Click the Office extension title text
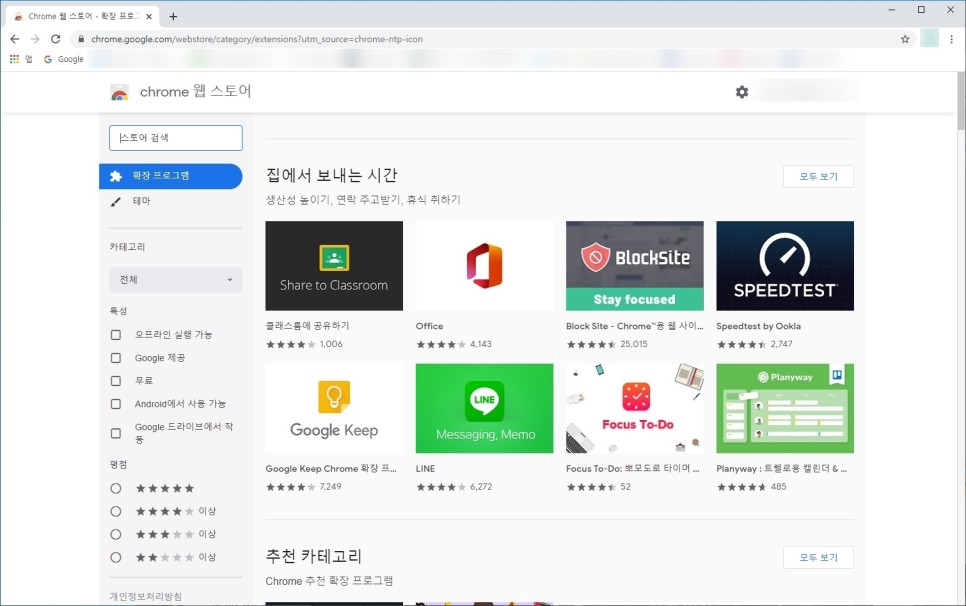Viewport: 966px width, 606px height. click(429, 326)
